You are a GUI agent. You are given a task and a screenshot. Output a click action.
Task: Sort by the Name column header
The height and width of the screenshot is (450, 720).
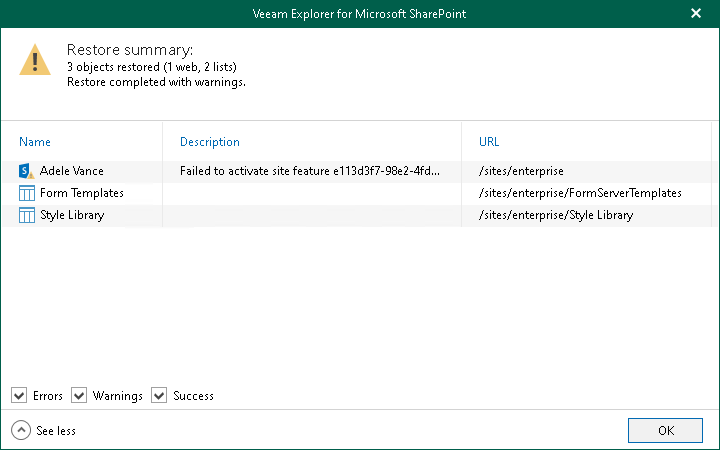tap(35, 142)
